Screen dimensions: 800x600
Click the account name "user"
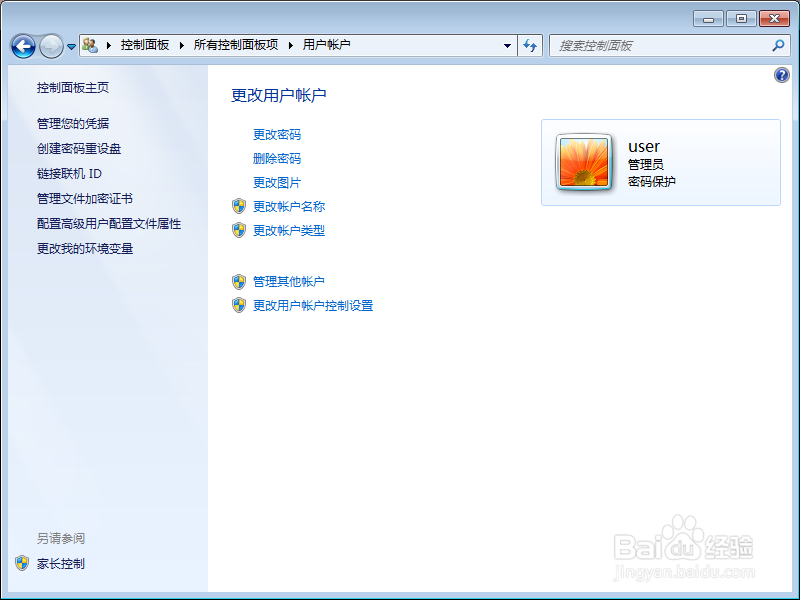[x=644, y=146]
